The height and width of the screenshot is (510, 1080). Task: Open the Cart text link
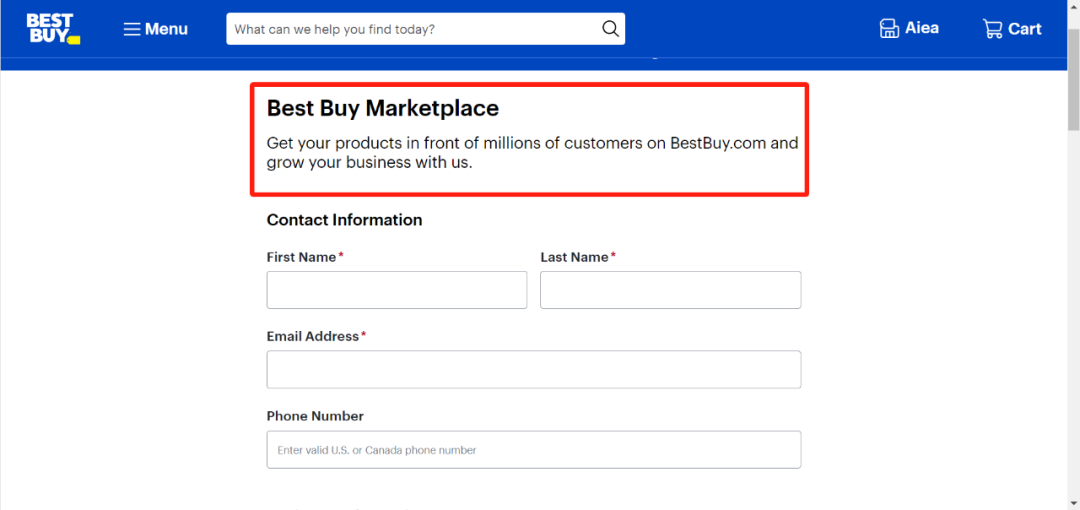pyautogui.click(x=1025, y=29)
